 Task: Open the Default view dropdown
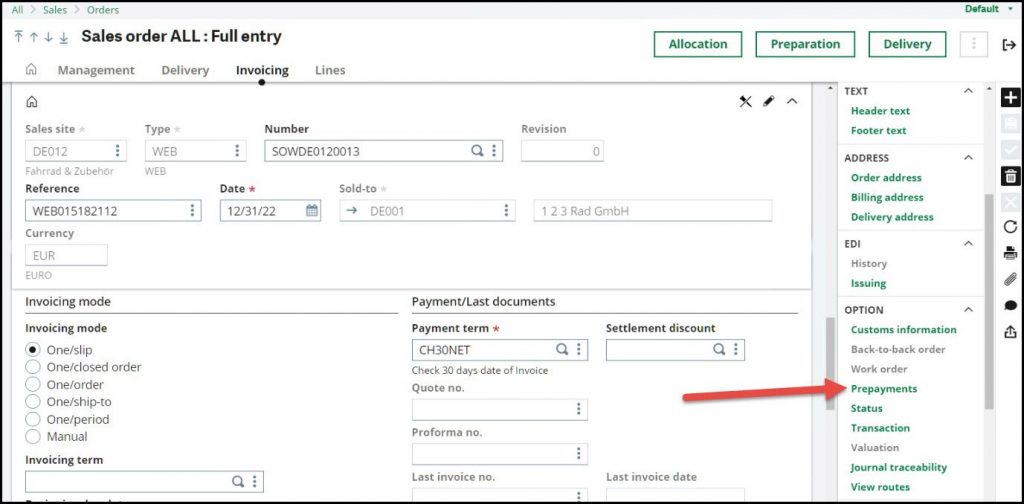click(x=990, y=9)
